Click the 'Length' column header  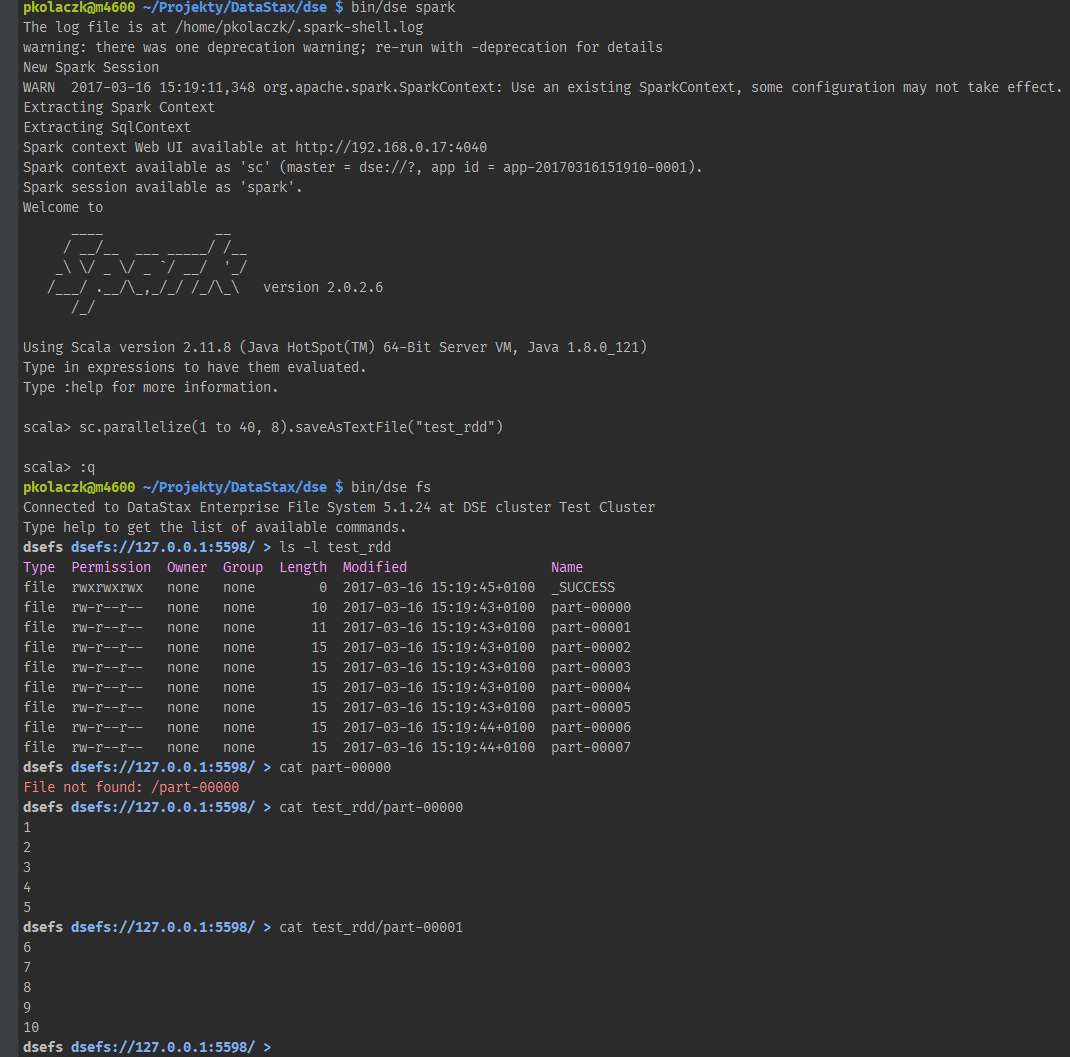point(303,567)
